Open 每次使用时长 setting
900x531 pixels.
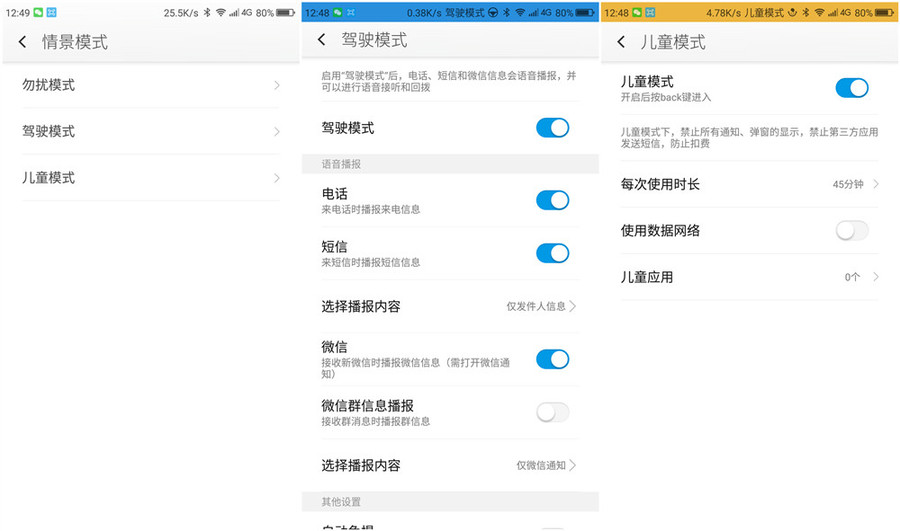(750, 184)
